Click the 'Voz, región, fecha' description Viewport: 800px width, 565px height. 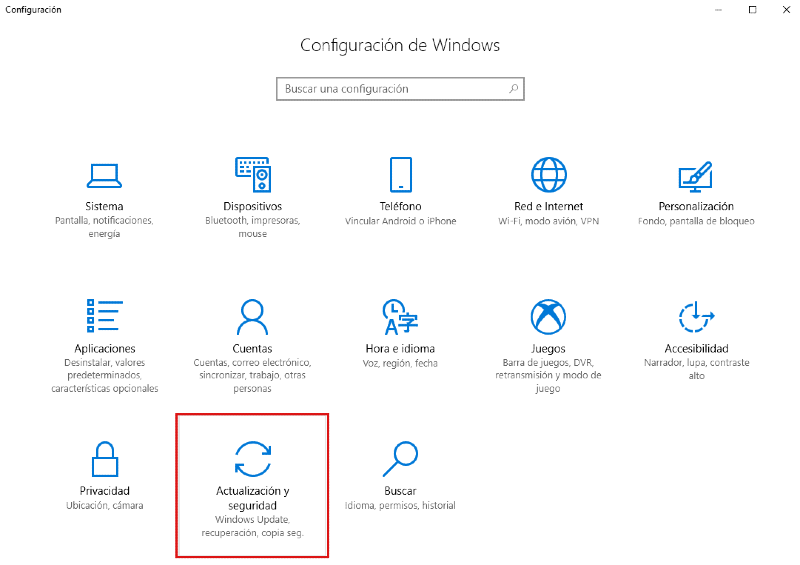coord(400,363)
